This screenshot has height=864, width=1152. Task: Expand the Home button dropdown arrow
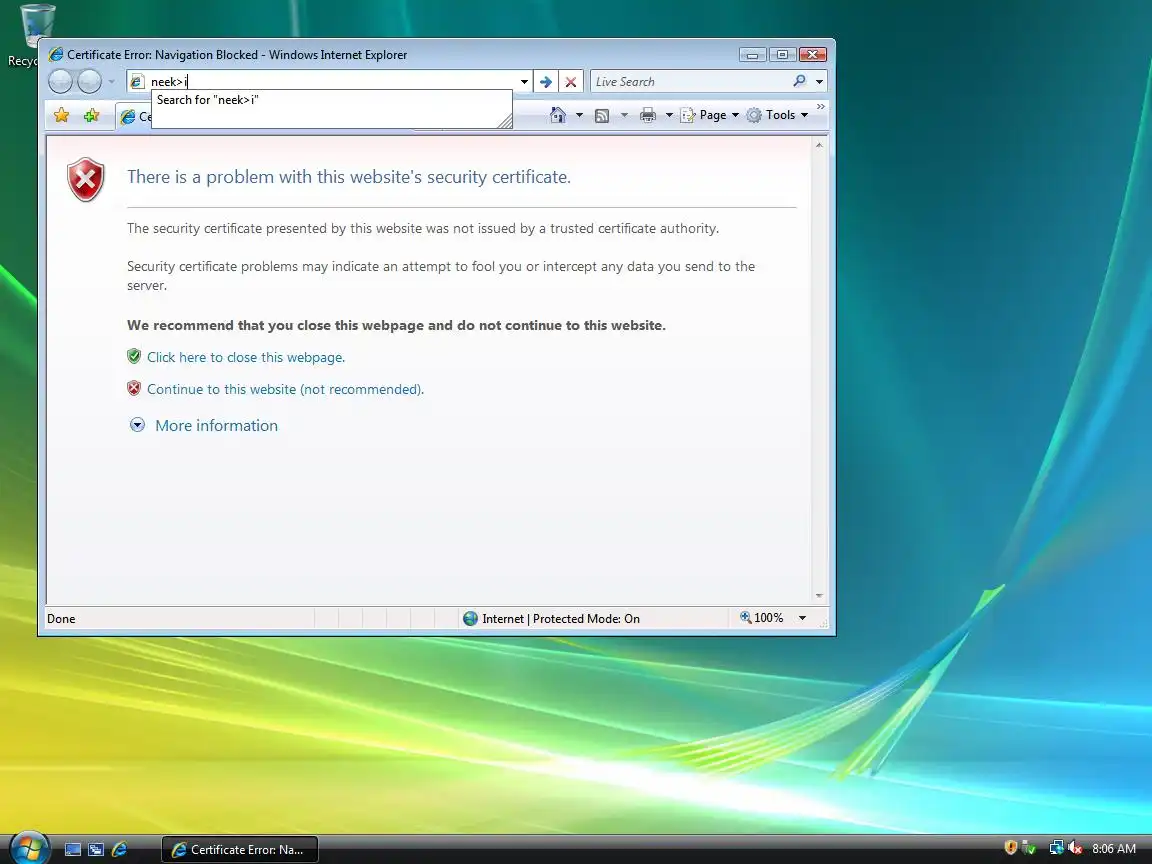(580, 115)
